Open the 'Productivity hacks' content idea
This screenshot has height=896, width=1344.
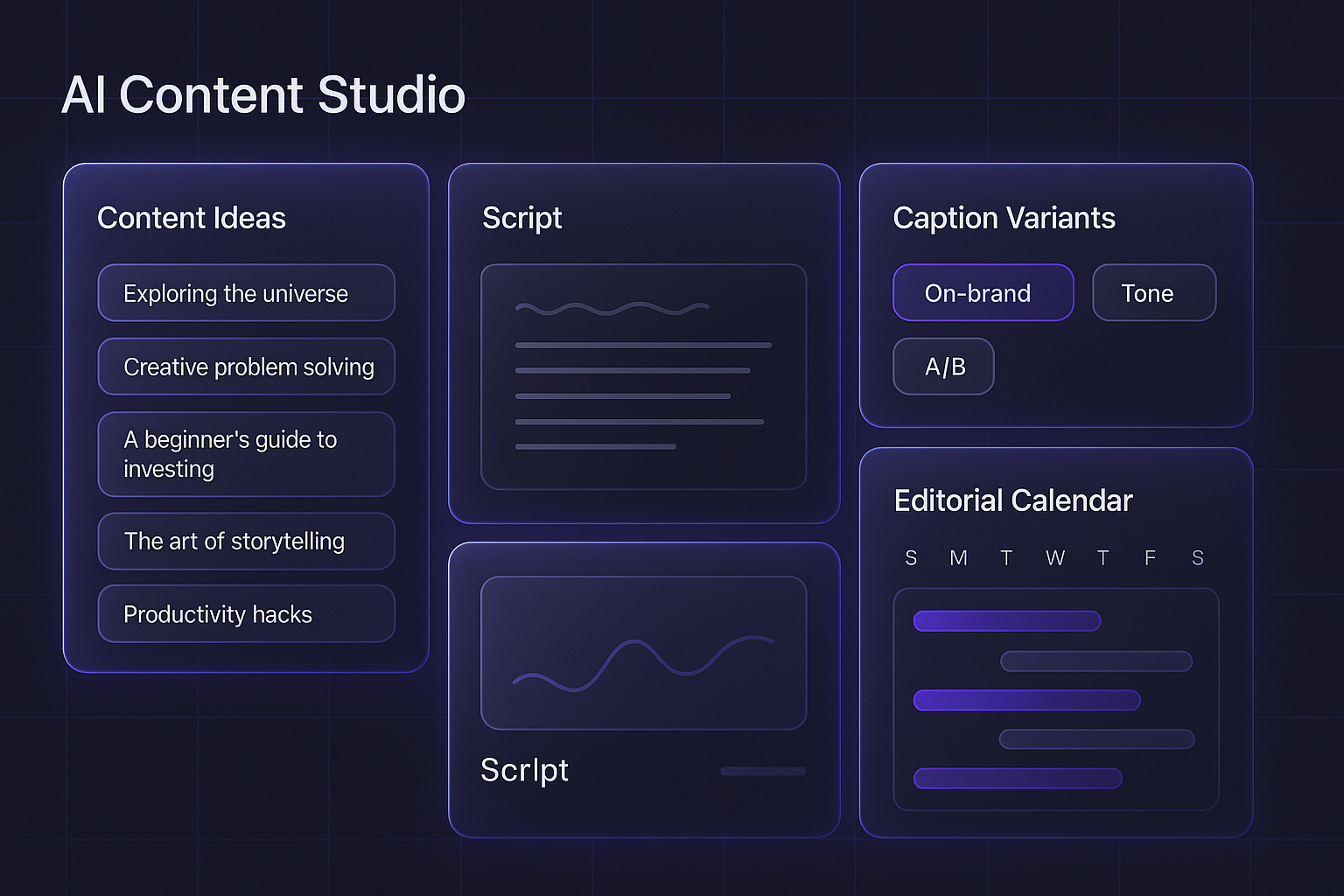tap(245, 613)
